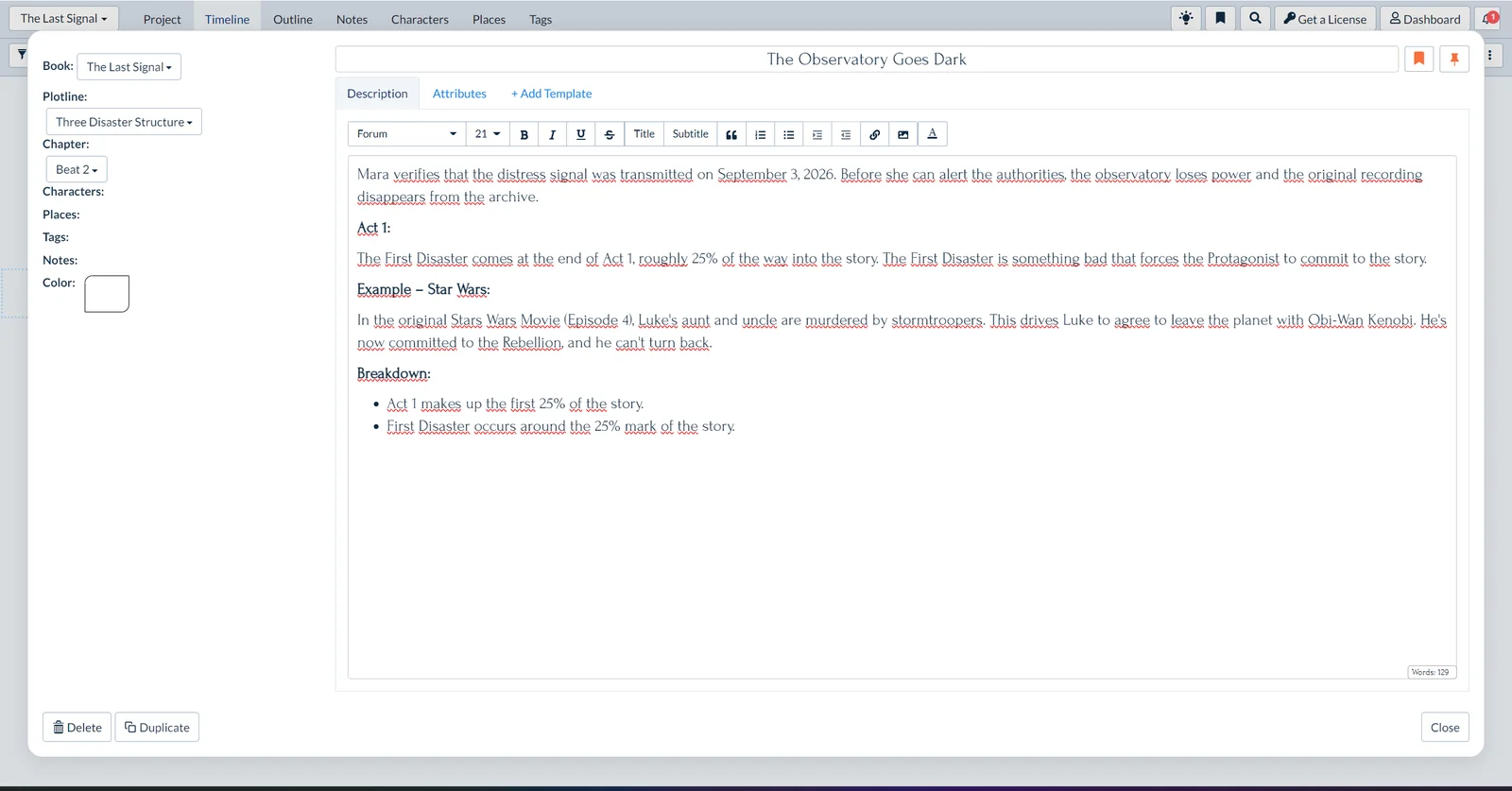Switch to the Attributes tab

(x=459, y=94)
